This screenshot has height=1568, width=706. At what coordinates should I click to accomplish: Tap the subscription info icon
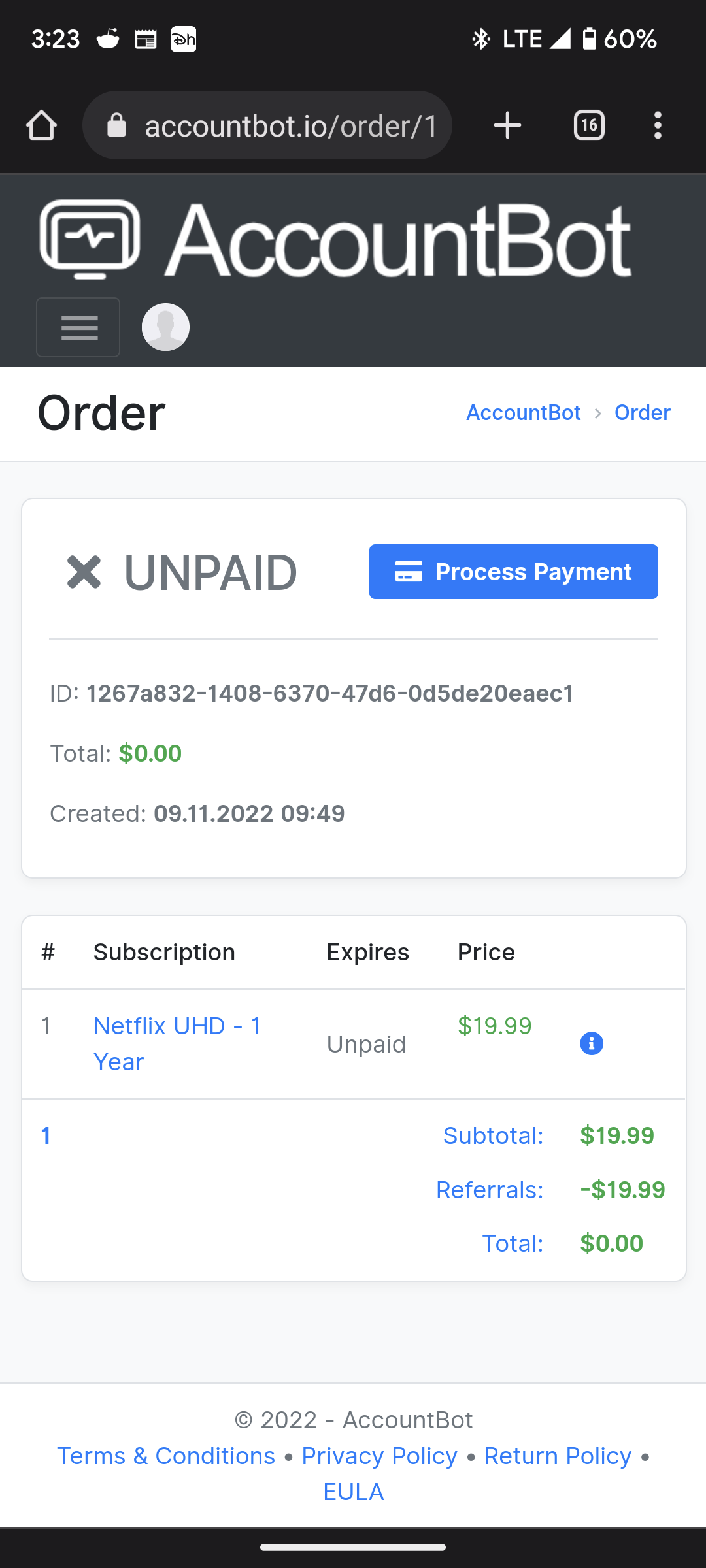[592, 1044]
